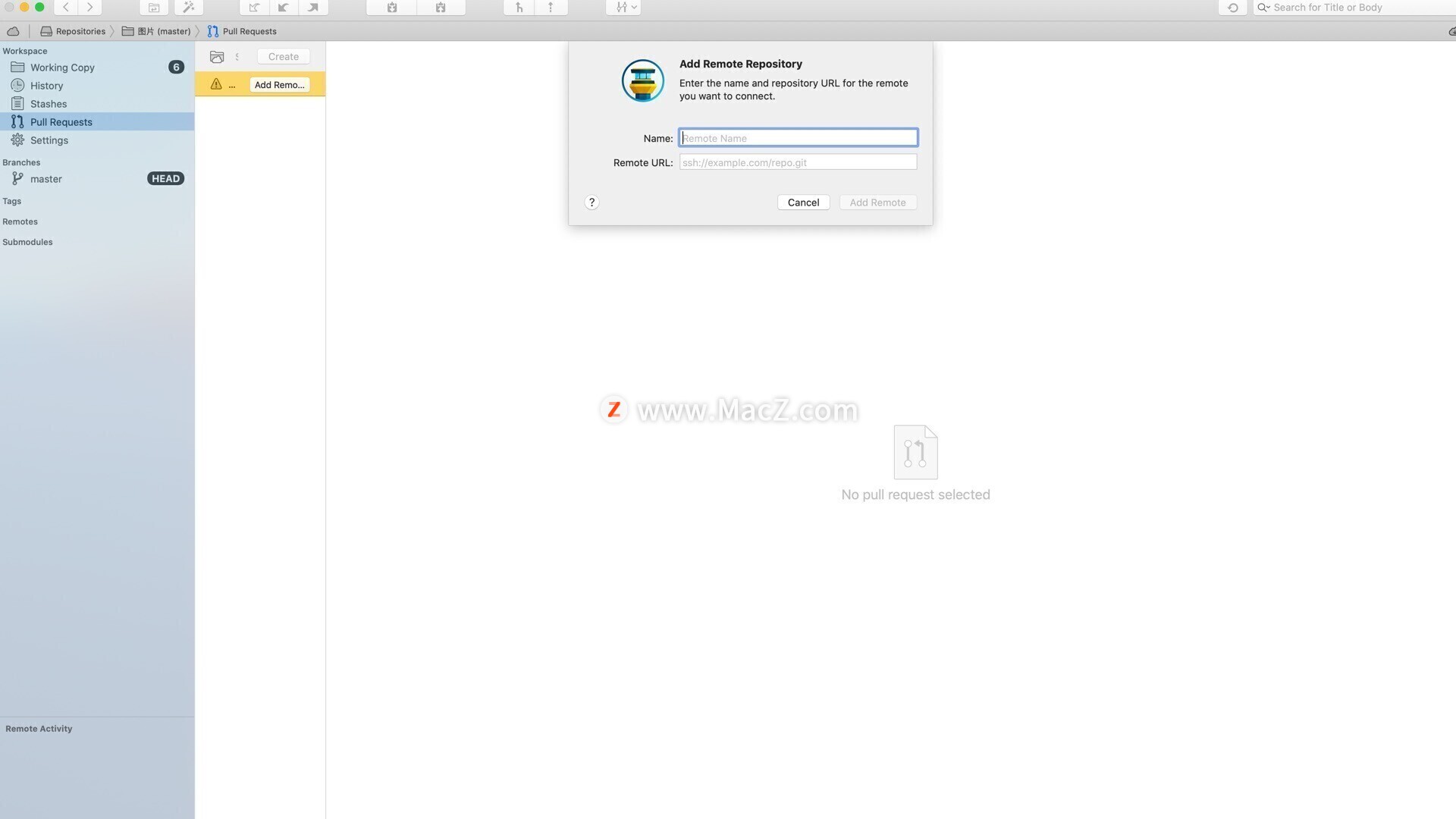Select the master branch tree item
This screenshot has height=819, width=1456.
[x=45, y=179]
